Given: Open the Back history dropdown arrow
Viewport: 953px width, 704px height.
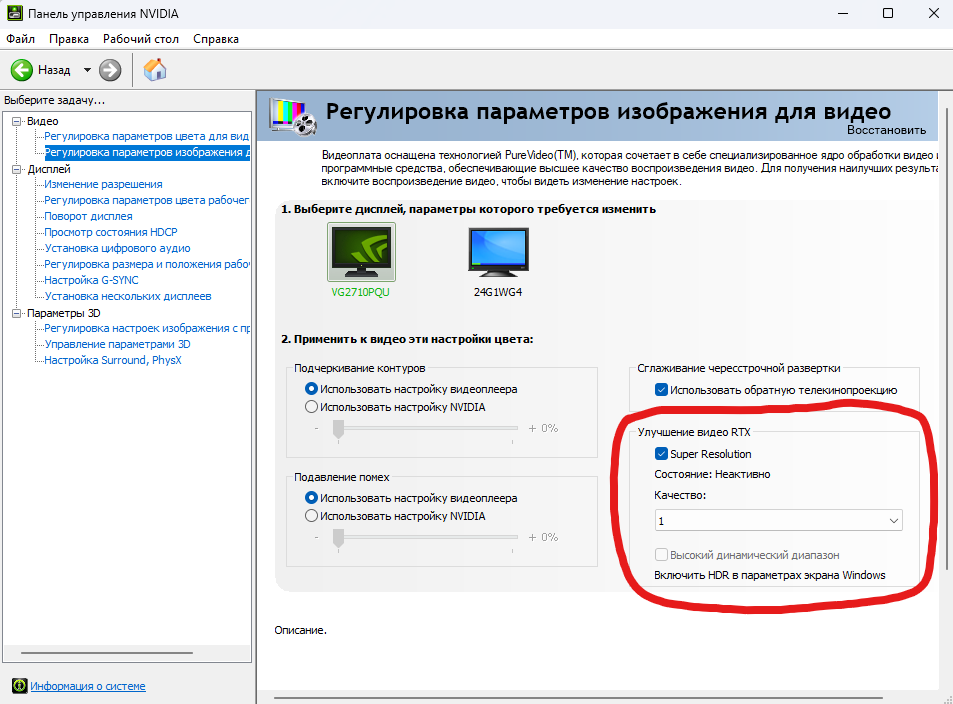Looking at the screenshot, I should coord(88,70).
